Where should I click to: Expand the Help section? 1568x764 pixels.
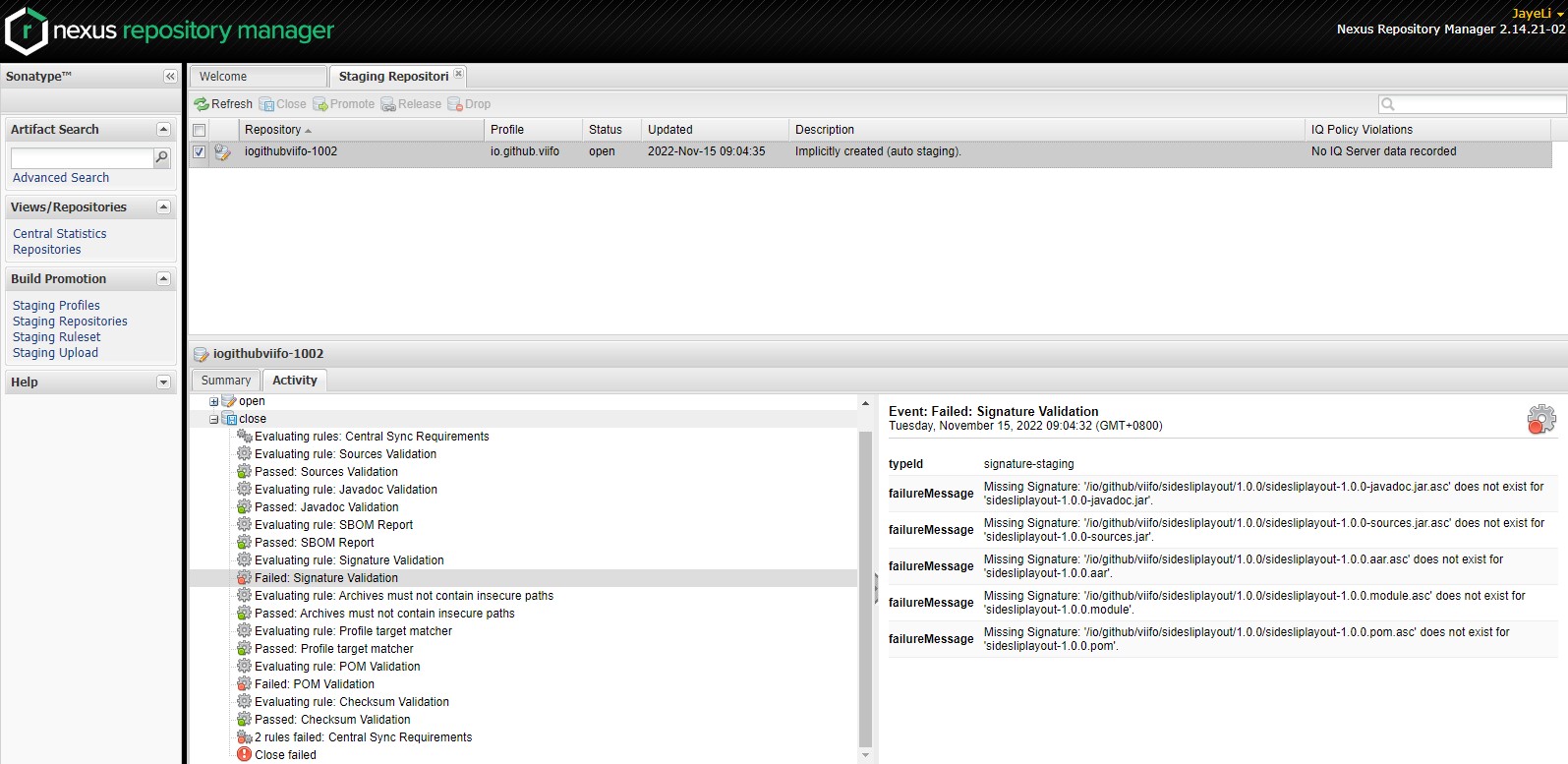click(x=163, y=382)
